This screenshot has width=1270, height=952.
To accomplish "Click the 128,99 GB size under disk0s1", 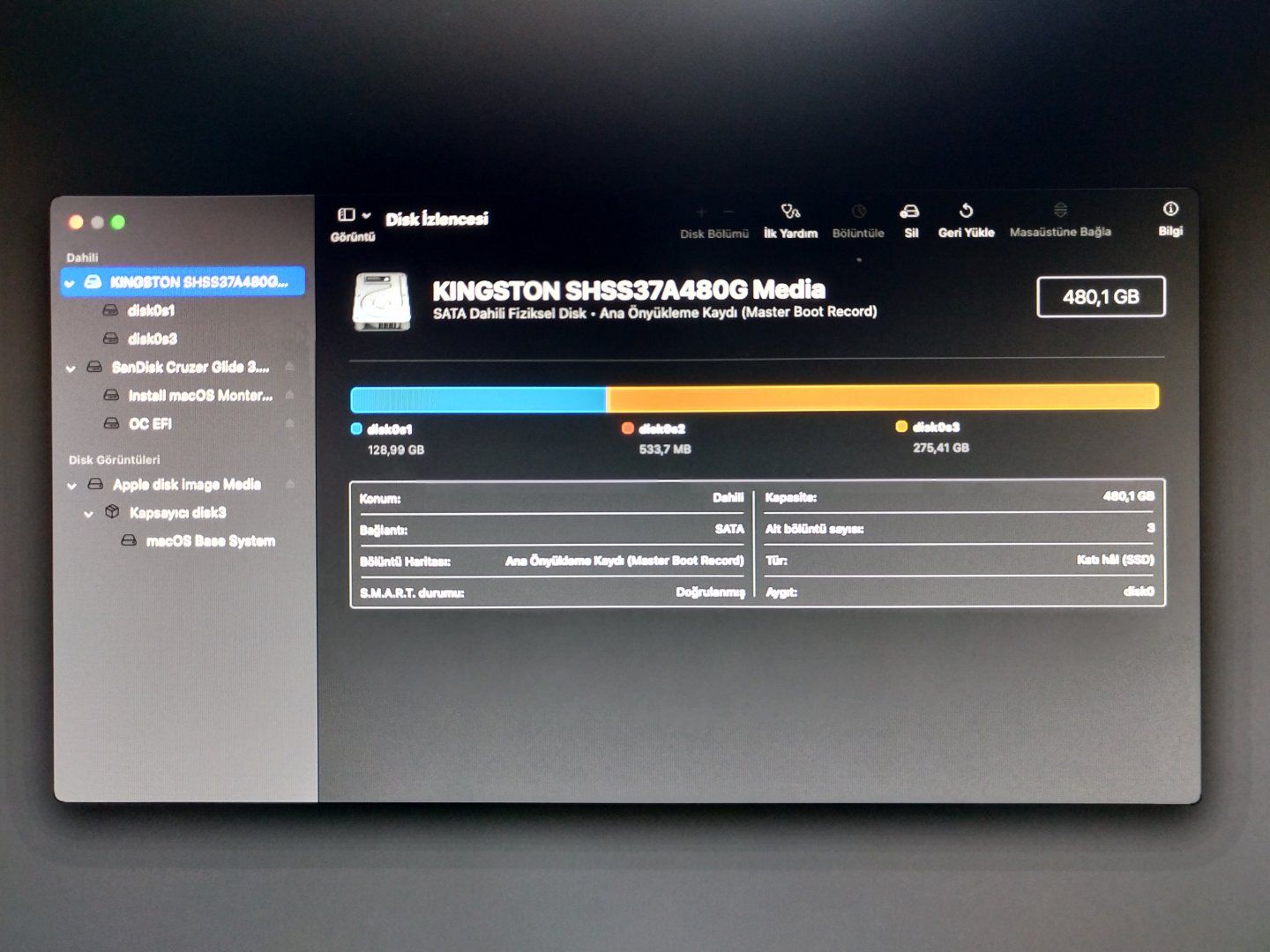I will [396, 450].
